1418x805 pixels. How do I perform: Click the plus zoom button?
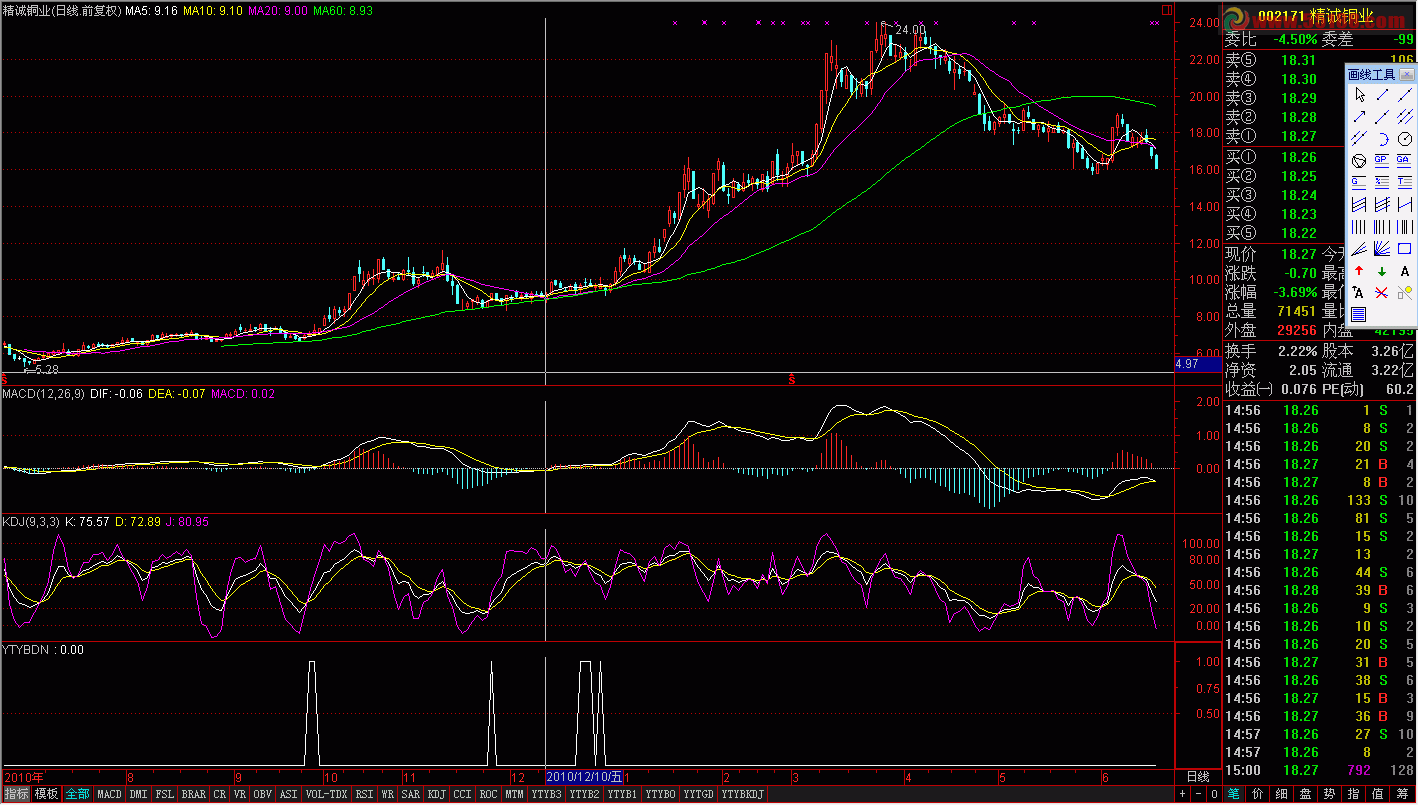tap(1182, 794)
